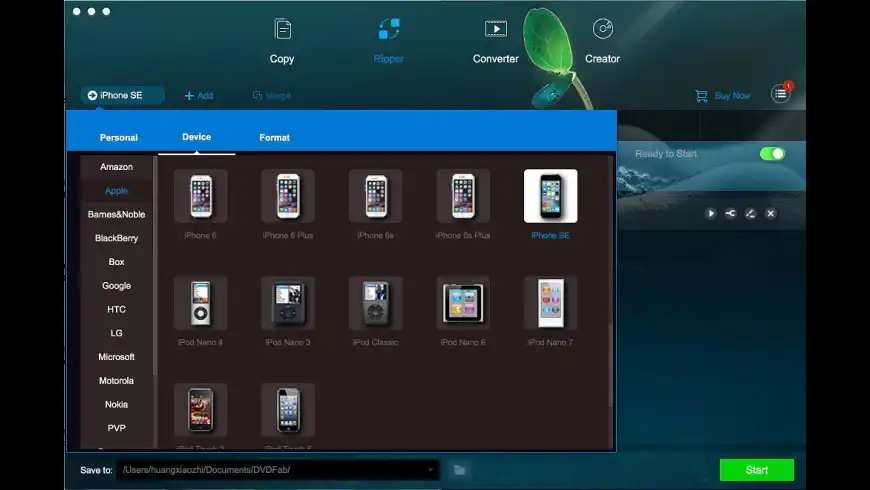Open the Creator module
This screenshot has width=870, height=490.
[x=602, y=41]
